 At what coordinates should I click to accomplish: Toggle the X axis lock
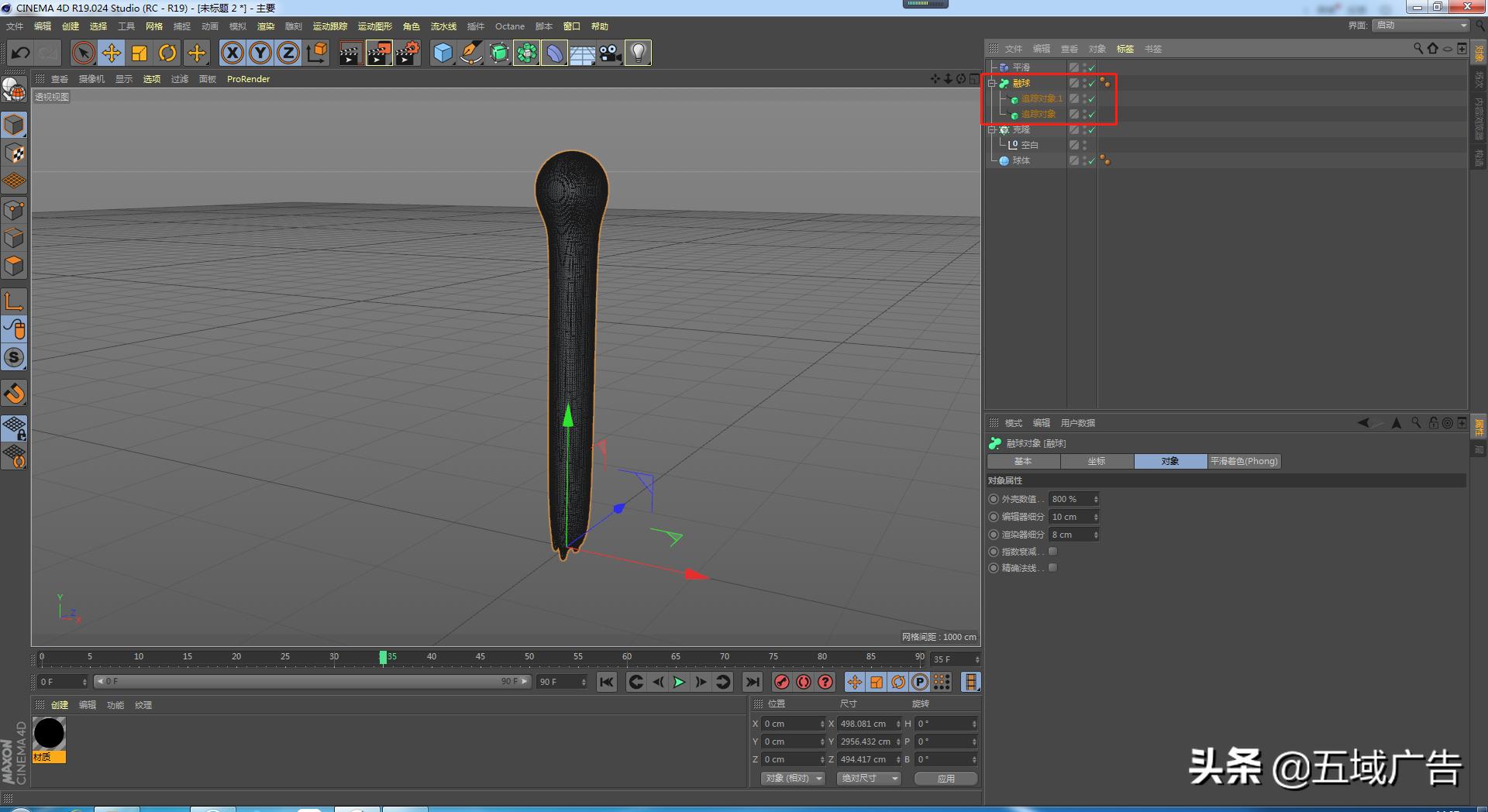pos(232,53)
